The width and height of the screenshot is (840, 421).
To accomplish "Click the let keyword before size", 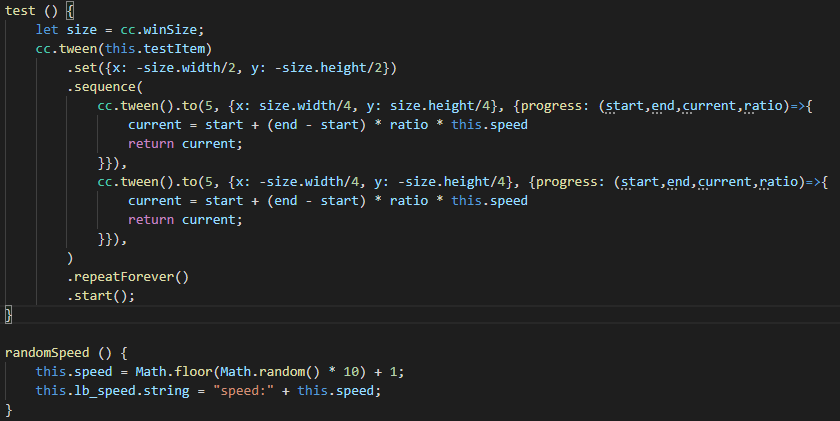I will pos(47,30).
